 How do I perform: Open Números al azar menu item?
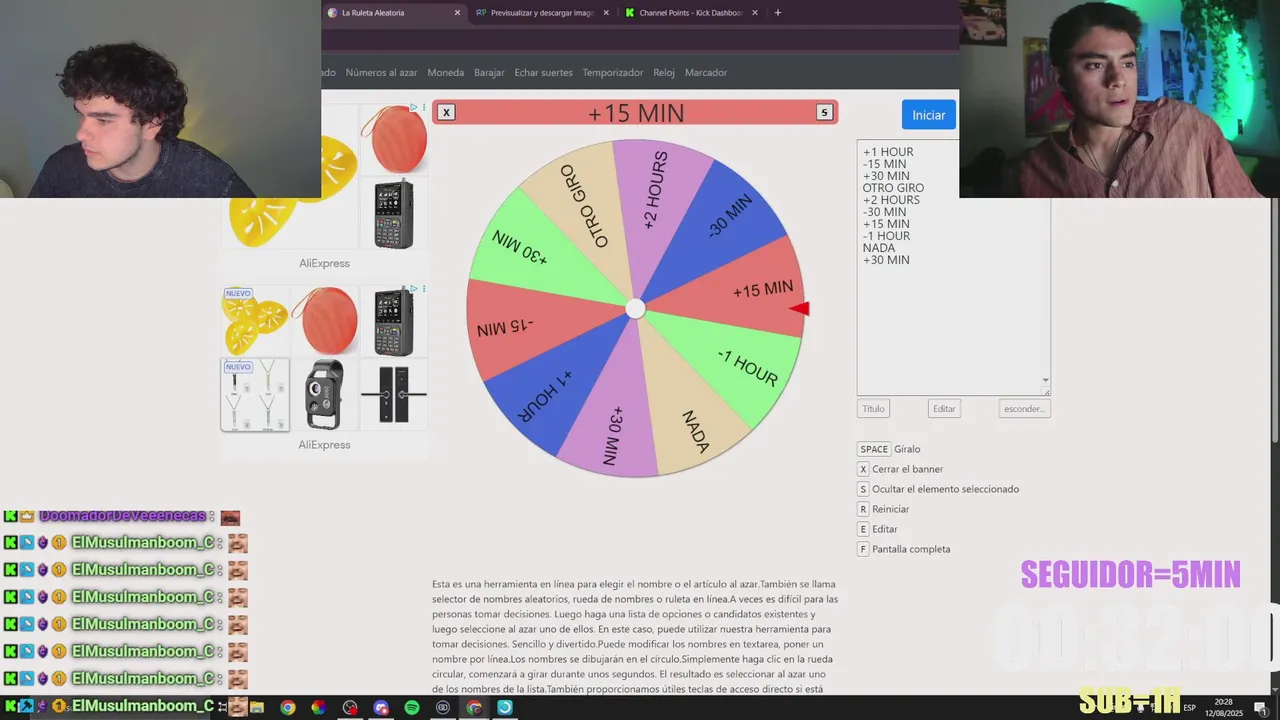[x=381, y=72]
